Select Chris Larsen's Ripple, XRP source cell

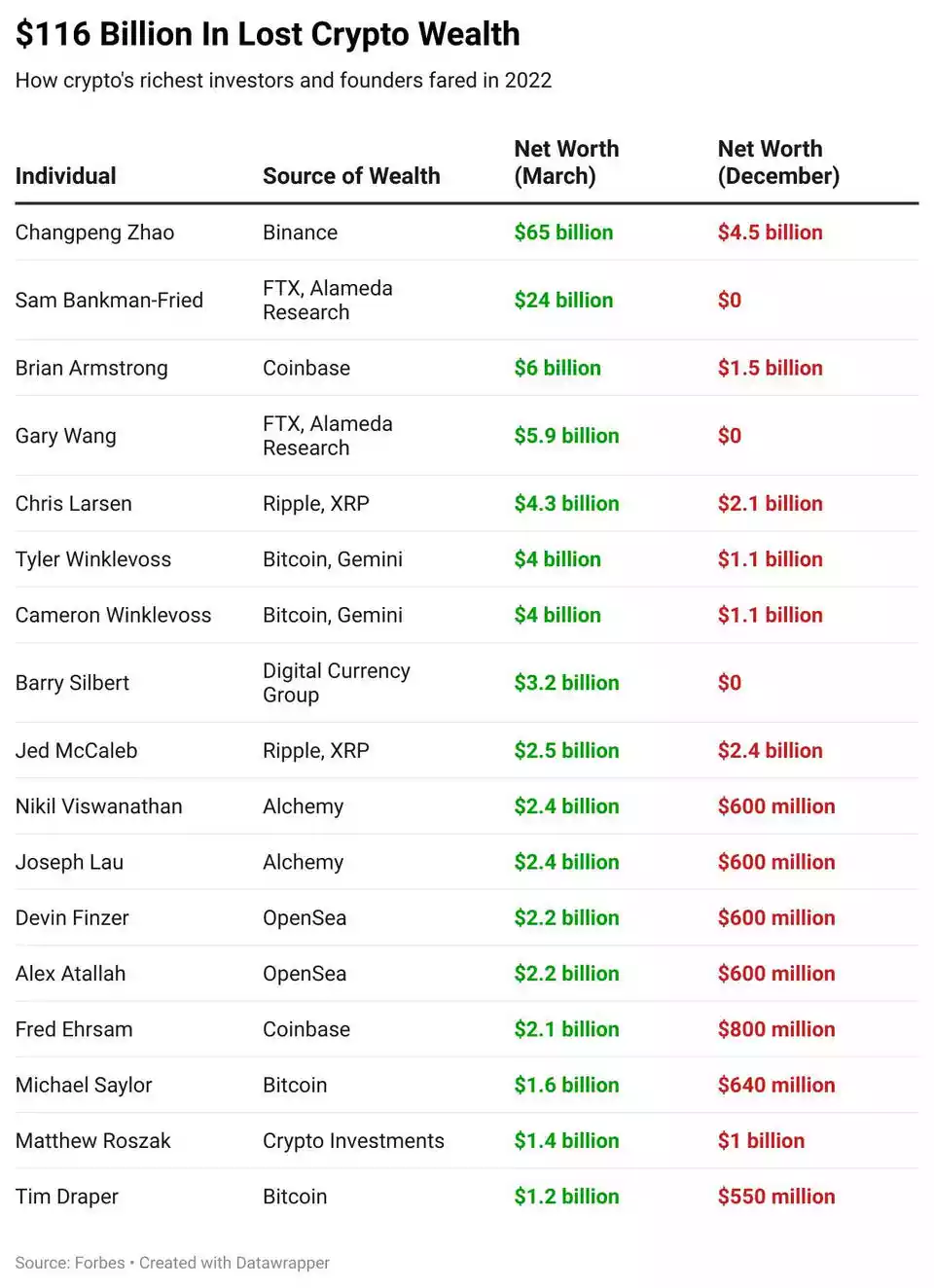316,504
